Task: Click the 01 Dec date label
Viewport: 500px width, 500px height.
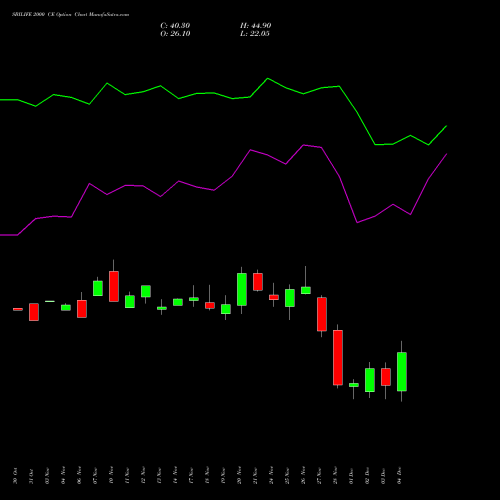Action: pyautogui.click(x=351, y=476)
